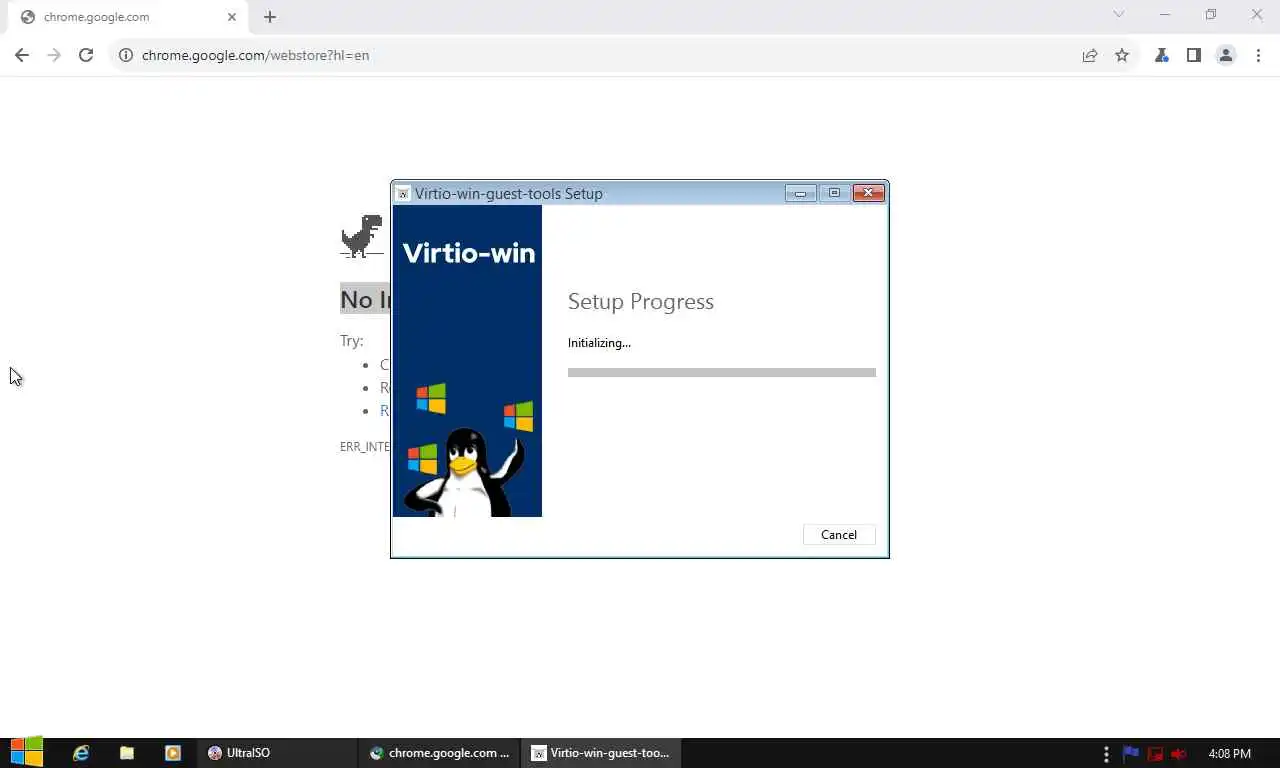Go back in Chrome
This screenshot has height=768, width=1280.
coord(22,55)
